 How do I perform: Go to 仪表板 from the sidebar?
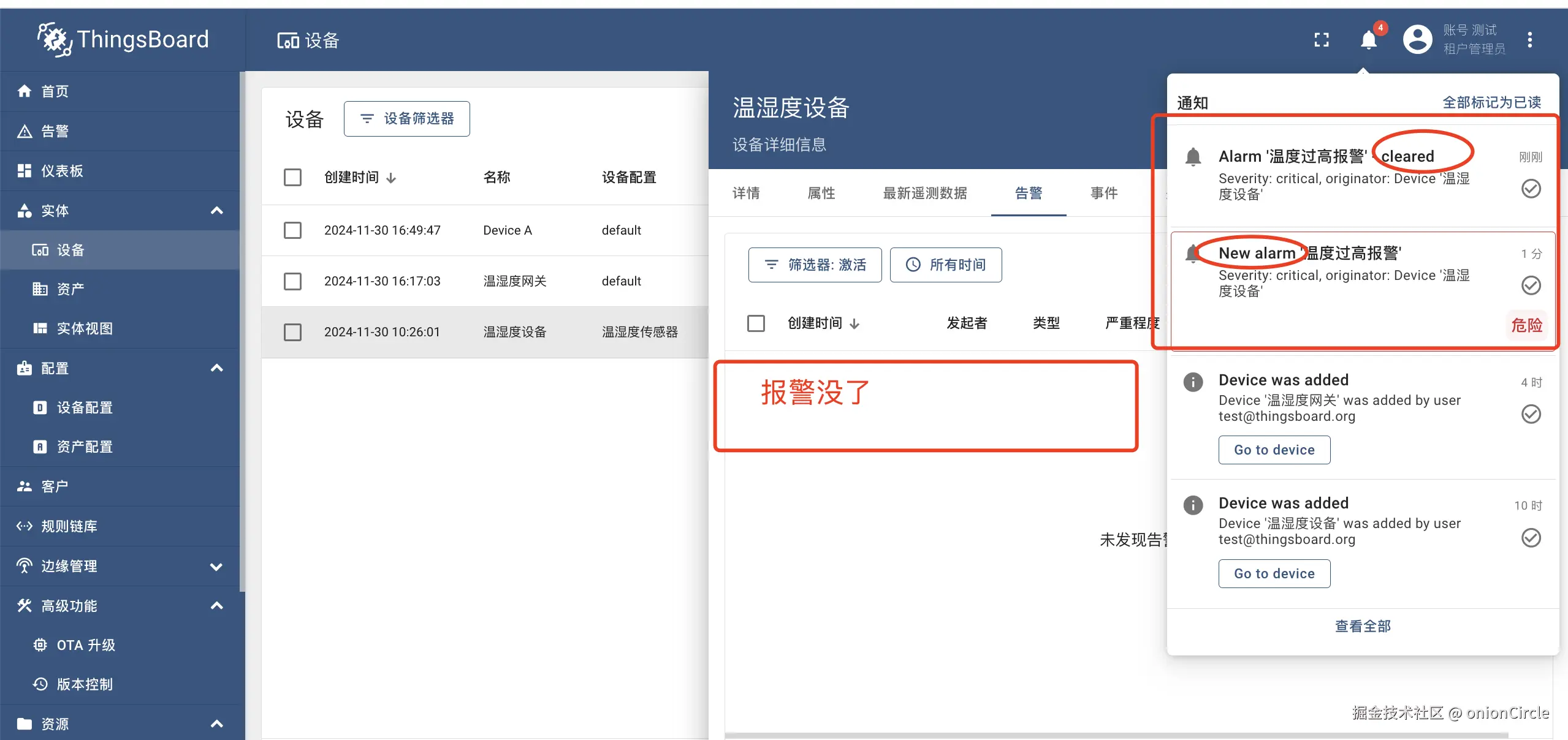pyautogui.click(x=61, y=171)
